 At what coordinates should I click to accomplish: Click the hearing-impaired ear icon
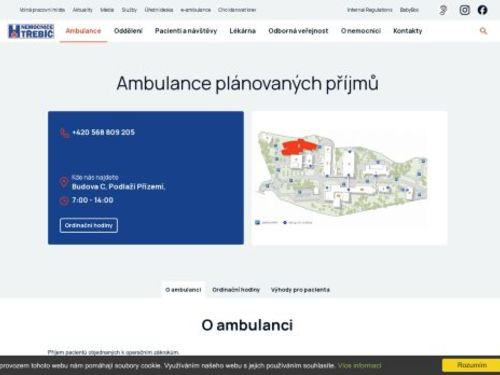click(443, 10)
